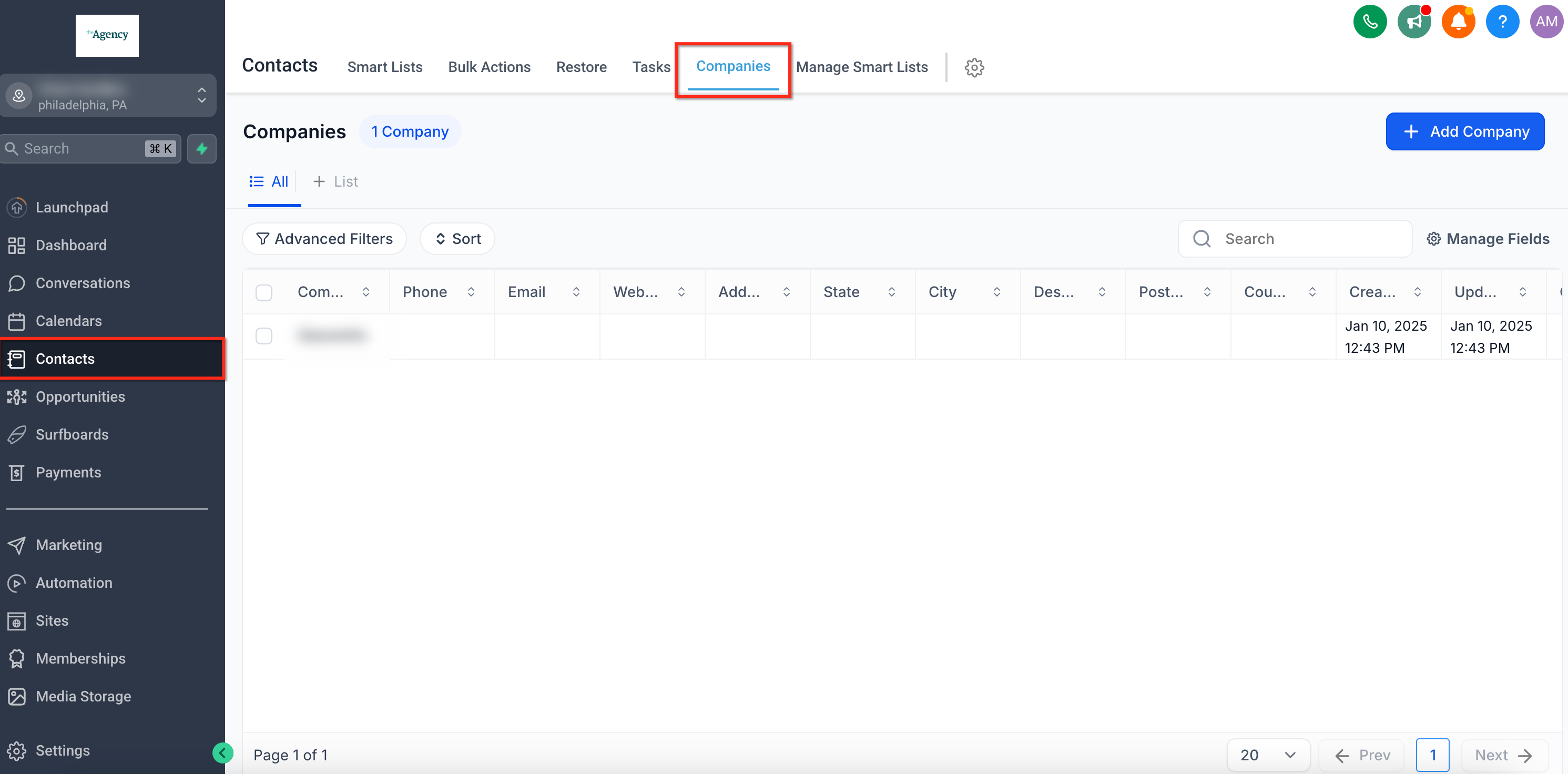Image resolution: width=1568 pixels, height=774 pixels.
Task: Collapse sidebar with the green arrow icon
Action: pyautogui.click(x=223, y=753)
